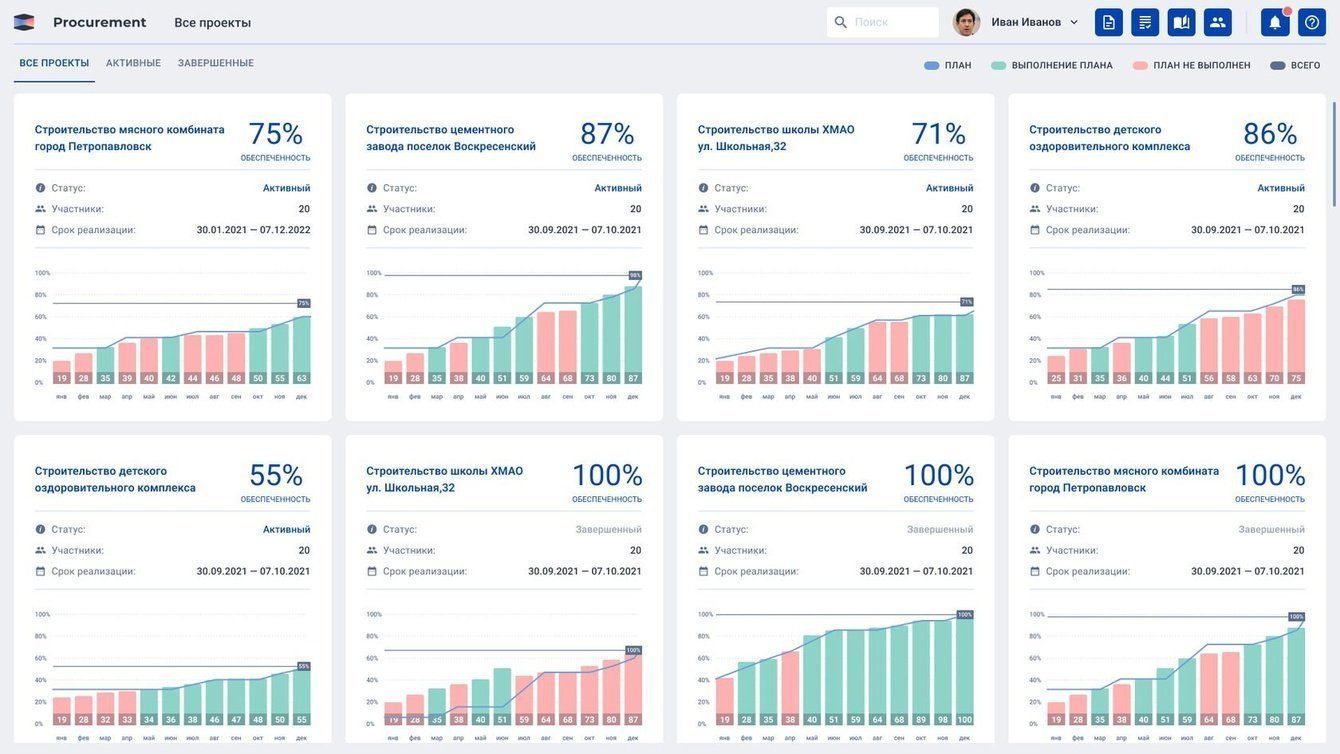Open notifications bell icon

pos(1275,22)
